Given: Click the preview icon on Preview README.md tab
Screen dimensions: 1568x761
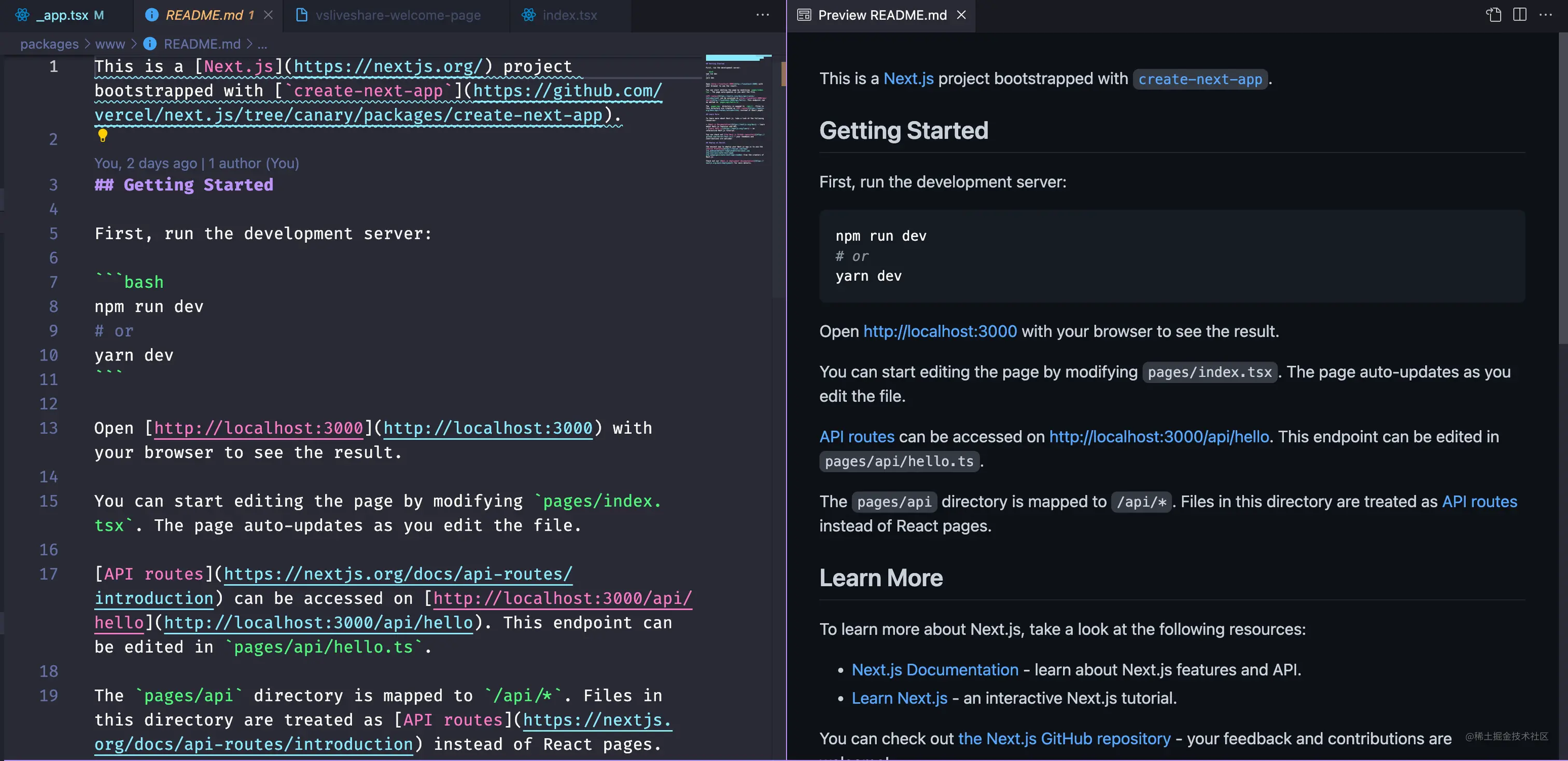Looking at the screenshot, I should point(804,15).
